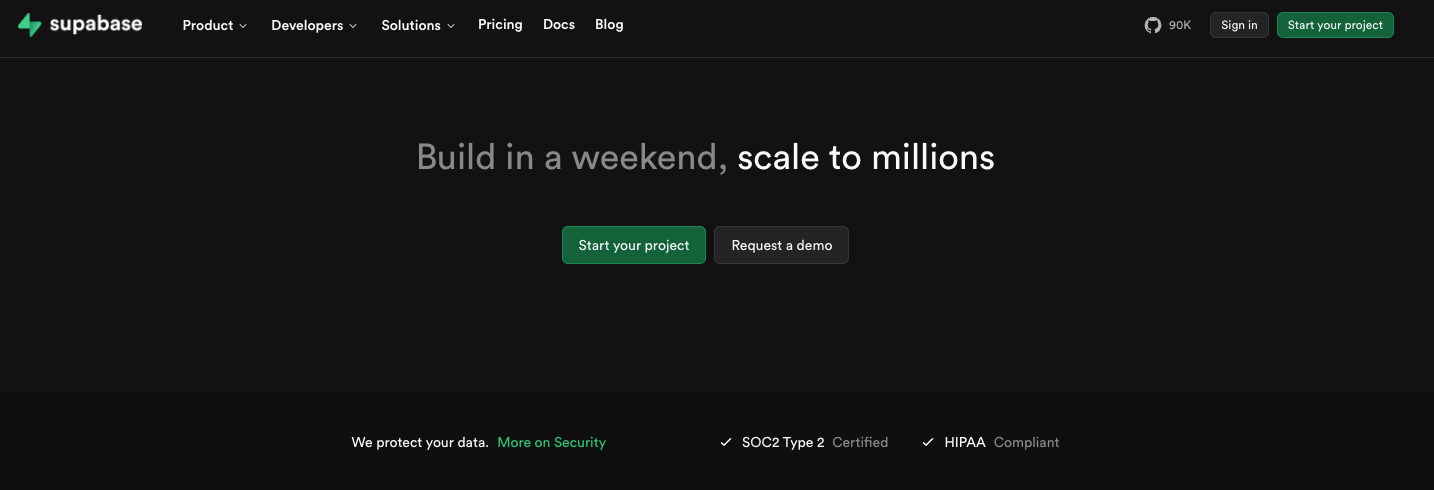Viewport: 1434px width, 490px height.
Task: Expand the Product dropdown menu
Action: pos(208,25)
